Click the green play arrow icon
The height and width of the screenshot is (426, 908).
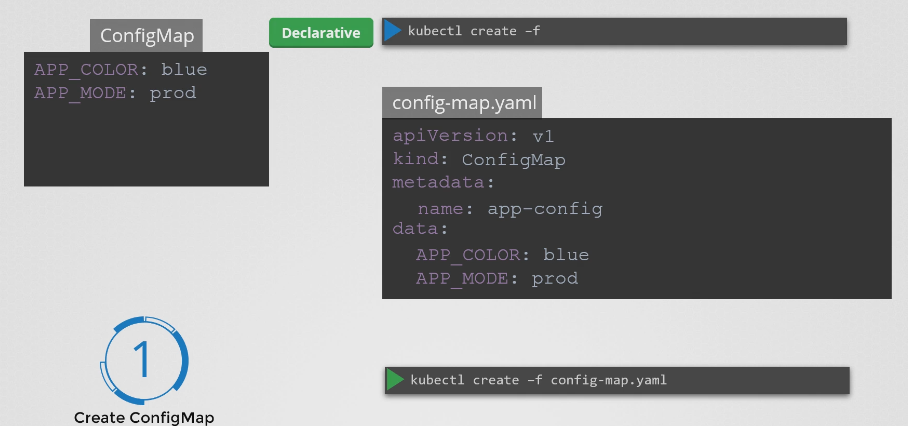(x=396, y=380)
